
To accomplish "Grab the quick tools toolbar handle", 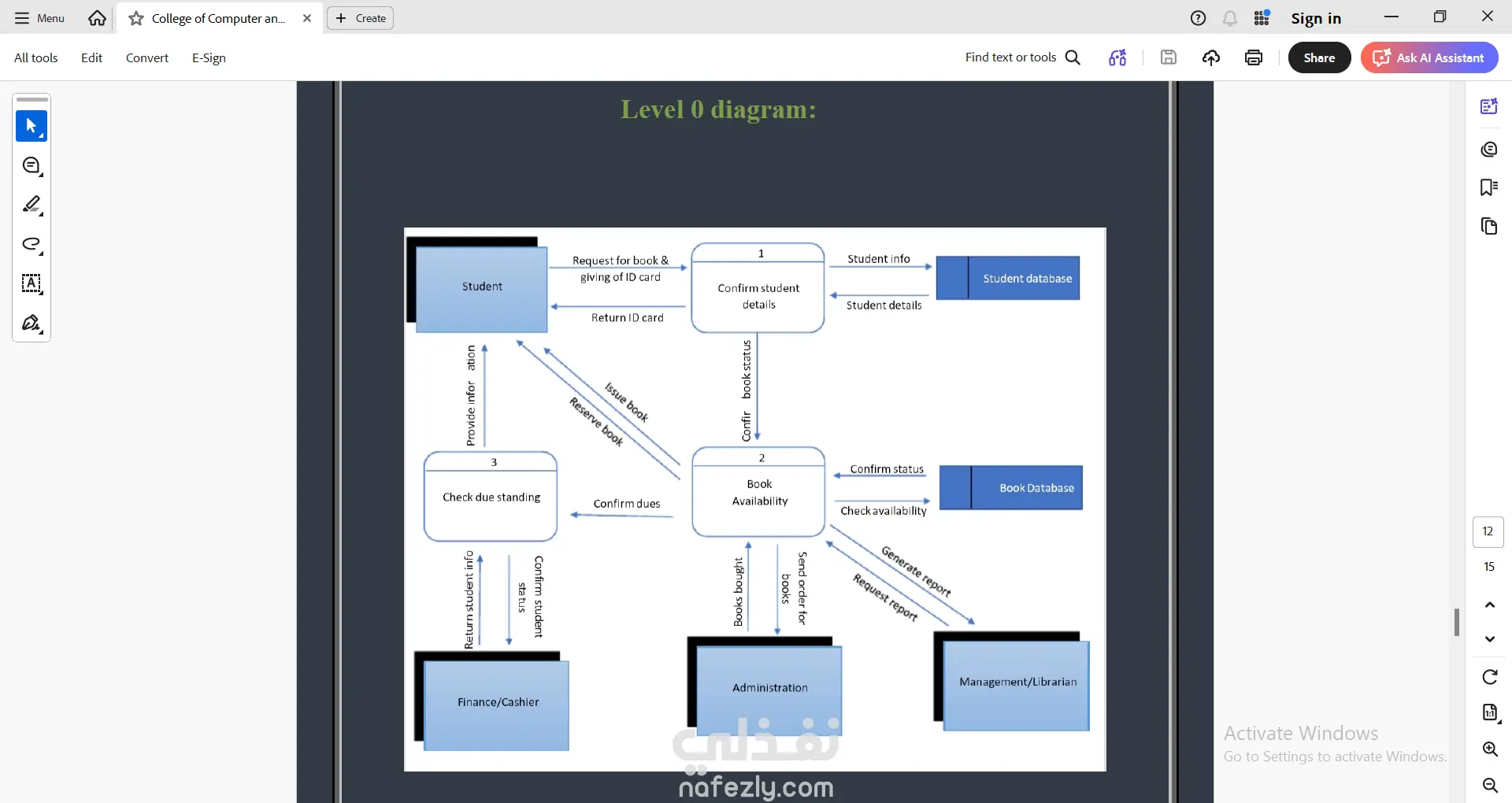I will tap(31, 100).
